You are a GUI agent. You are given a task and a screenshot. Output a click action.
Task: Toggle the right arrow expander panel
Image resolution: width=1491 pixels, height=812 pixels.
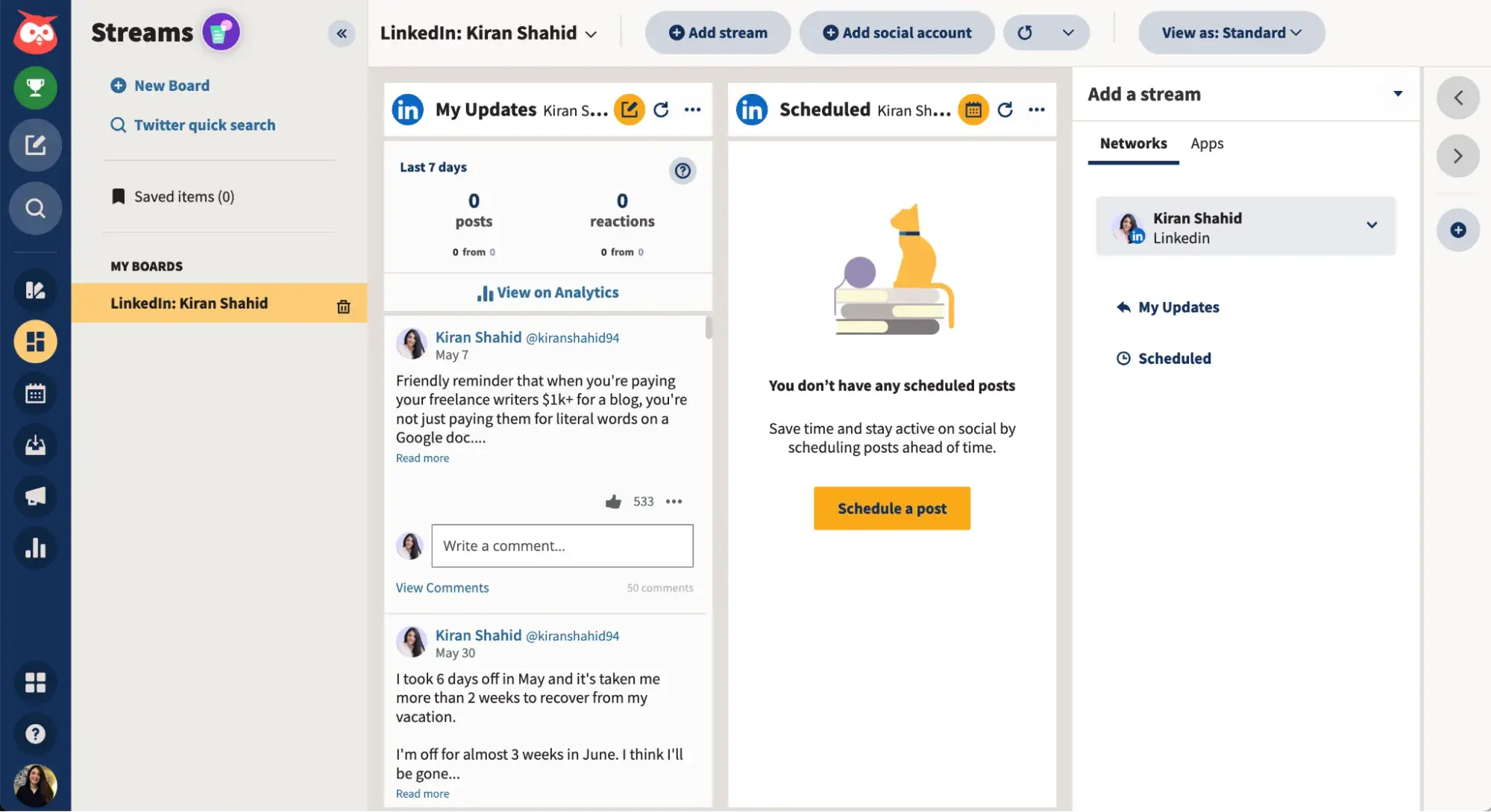[1459, 155]
